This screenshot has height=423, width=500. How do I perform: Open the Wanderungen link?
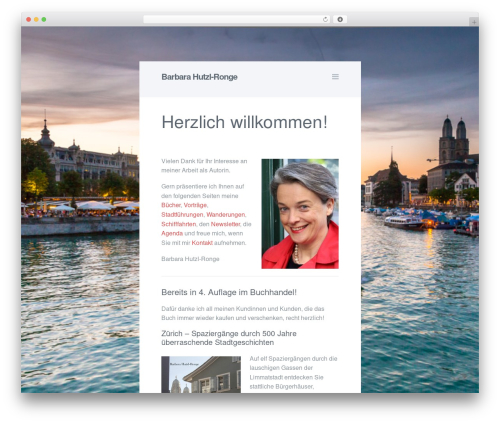click(x=226, y=214)
